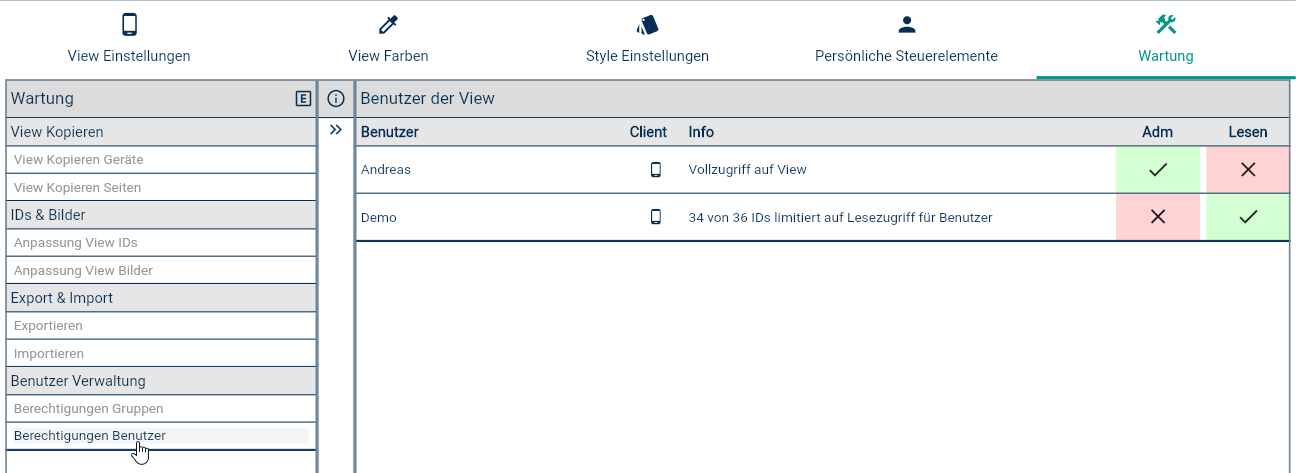Toggle Lesen permission for Andreas

pos(1248,170)
